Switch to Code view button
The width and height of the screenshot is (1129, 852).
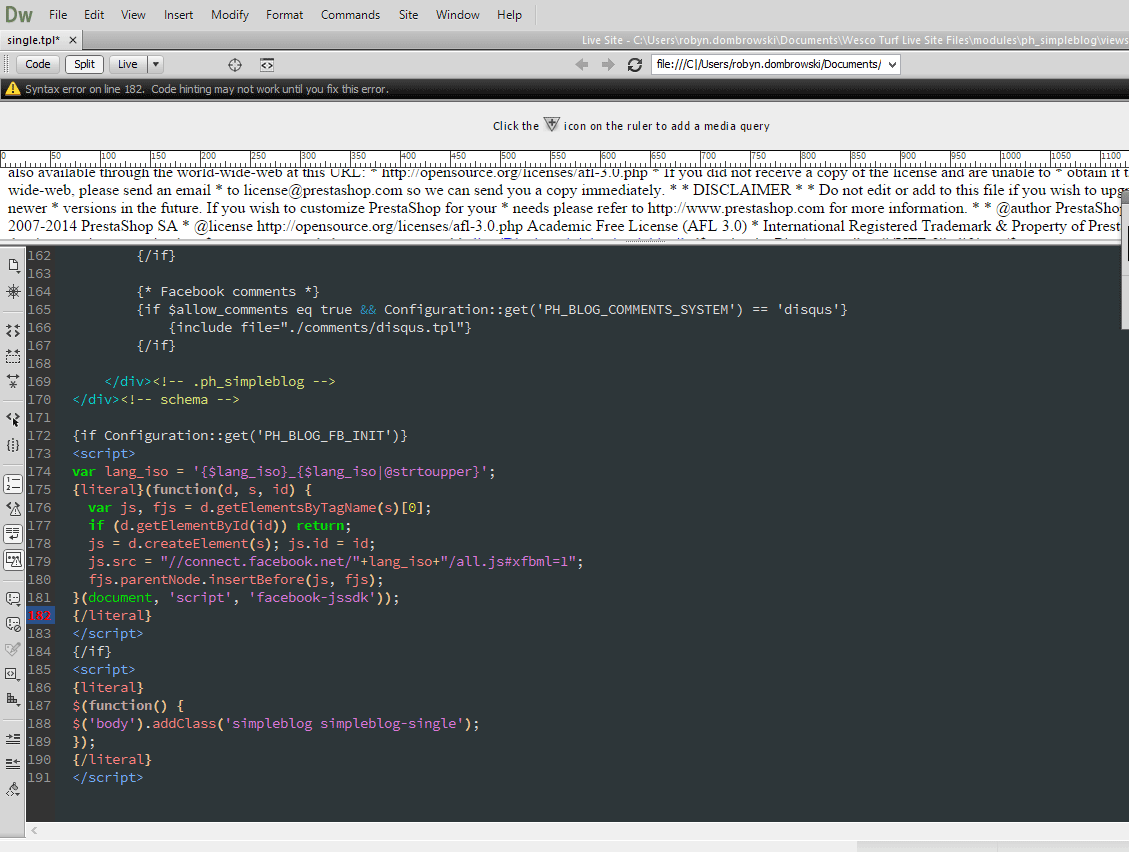(38, 65)
